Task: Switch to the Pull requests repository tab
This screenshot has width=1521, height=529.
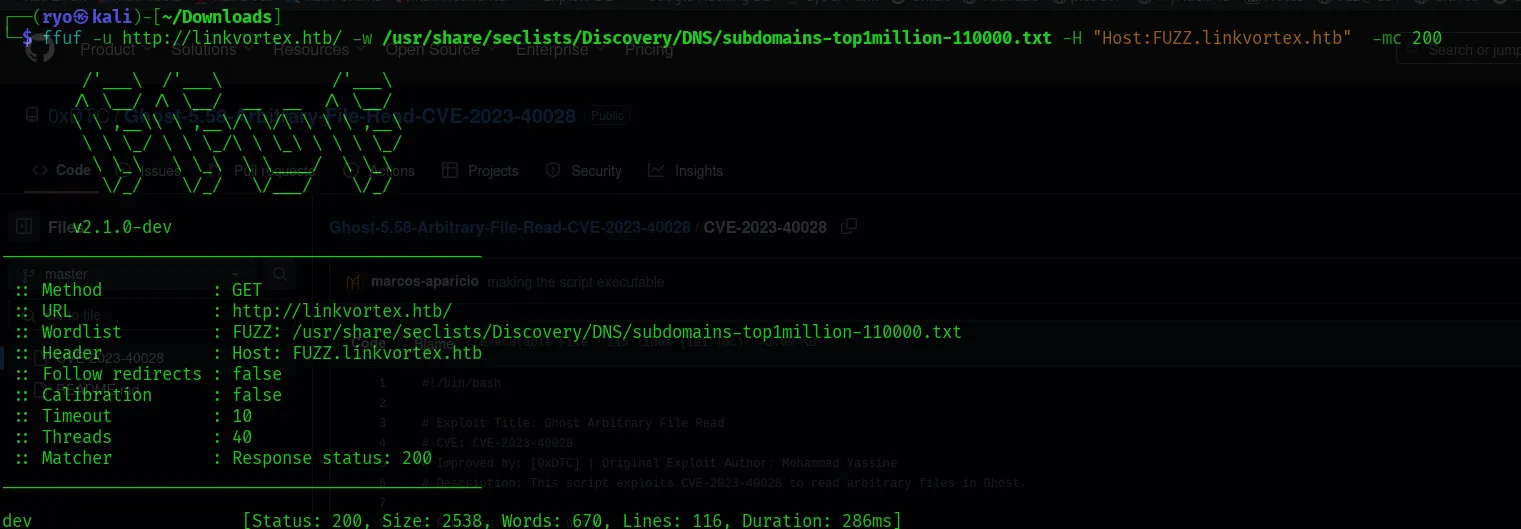Action: [x=261, y=171]
